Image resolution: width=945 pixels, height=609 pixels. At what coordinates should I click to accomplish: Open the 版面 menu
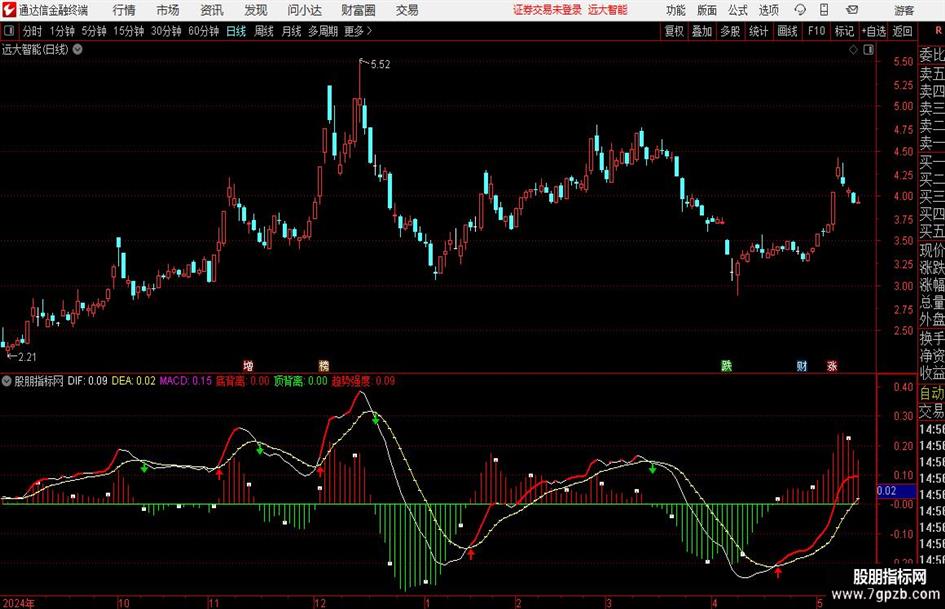coord(707,10)
